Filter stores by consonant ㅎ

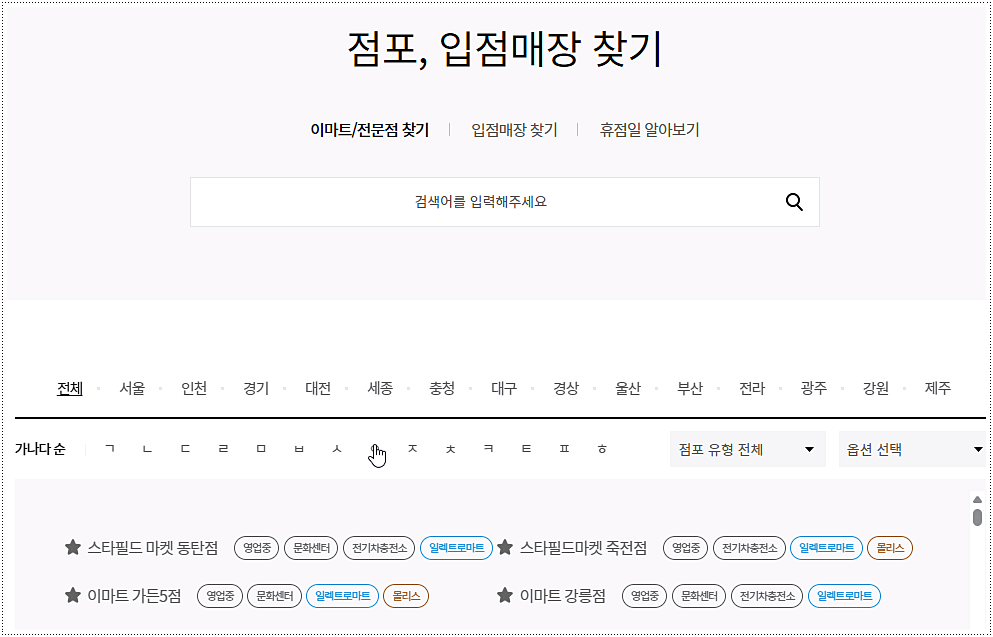[602, 449]
